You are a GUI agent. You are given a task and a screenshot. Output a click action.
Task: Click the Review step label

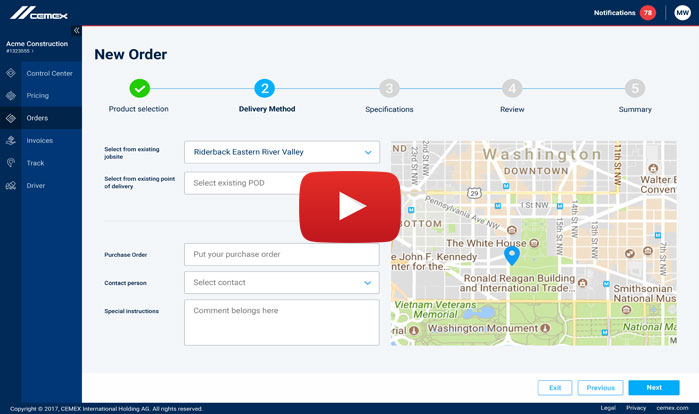tap(512, 109)
